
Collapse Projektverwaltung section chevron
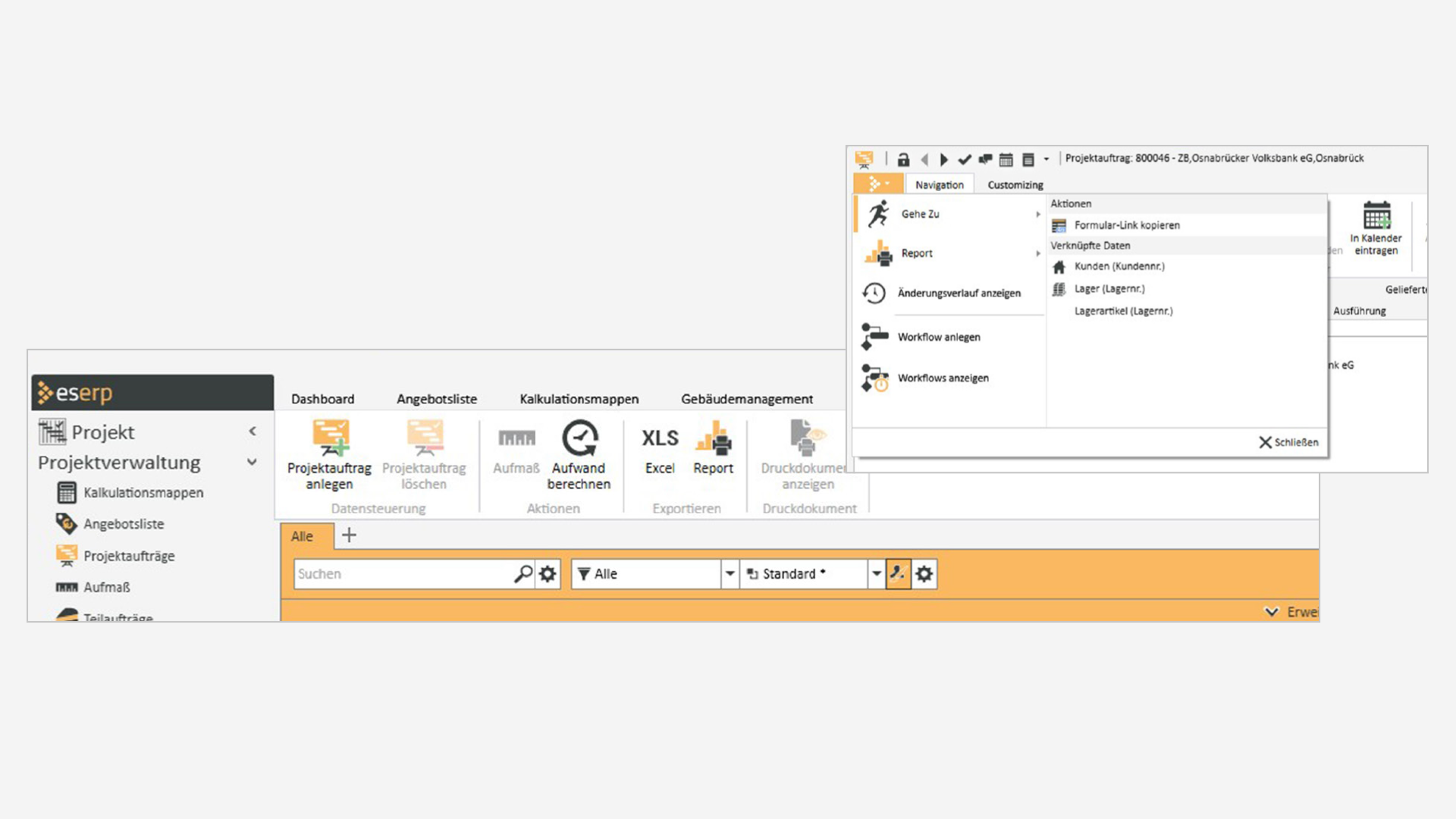252,462
